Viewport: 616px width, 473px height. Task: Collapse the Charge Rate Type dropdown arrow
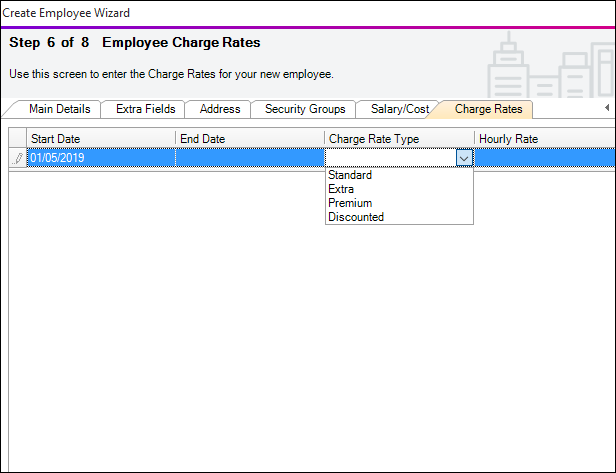[x=464, y=158]
